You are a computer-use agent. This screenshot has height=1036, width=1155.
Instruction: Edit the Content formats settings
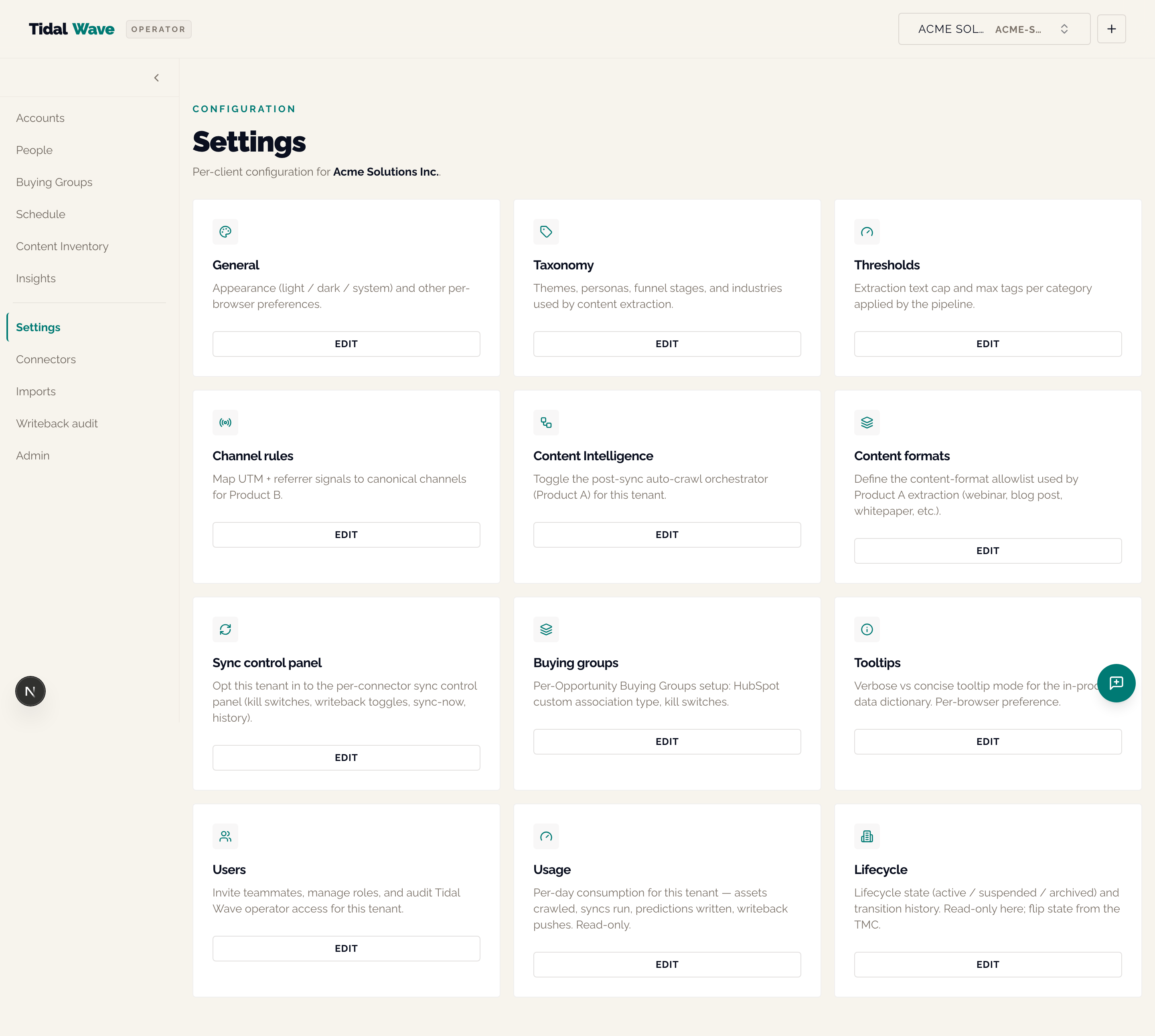pyautogui.click(x=988, y=550)
